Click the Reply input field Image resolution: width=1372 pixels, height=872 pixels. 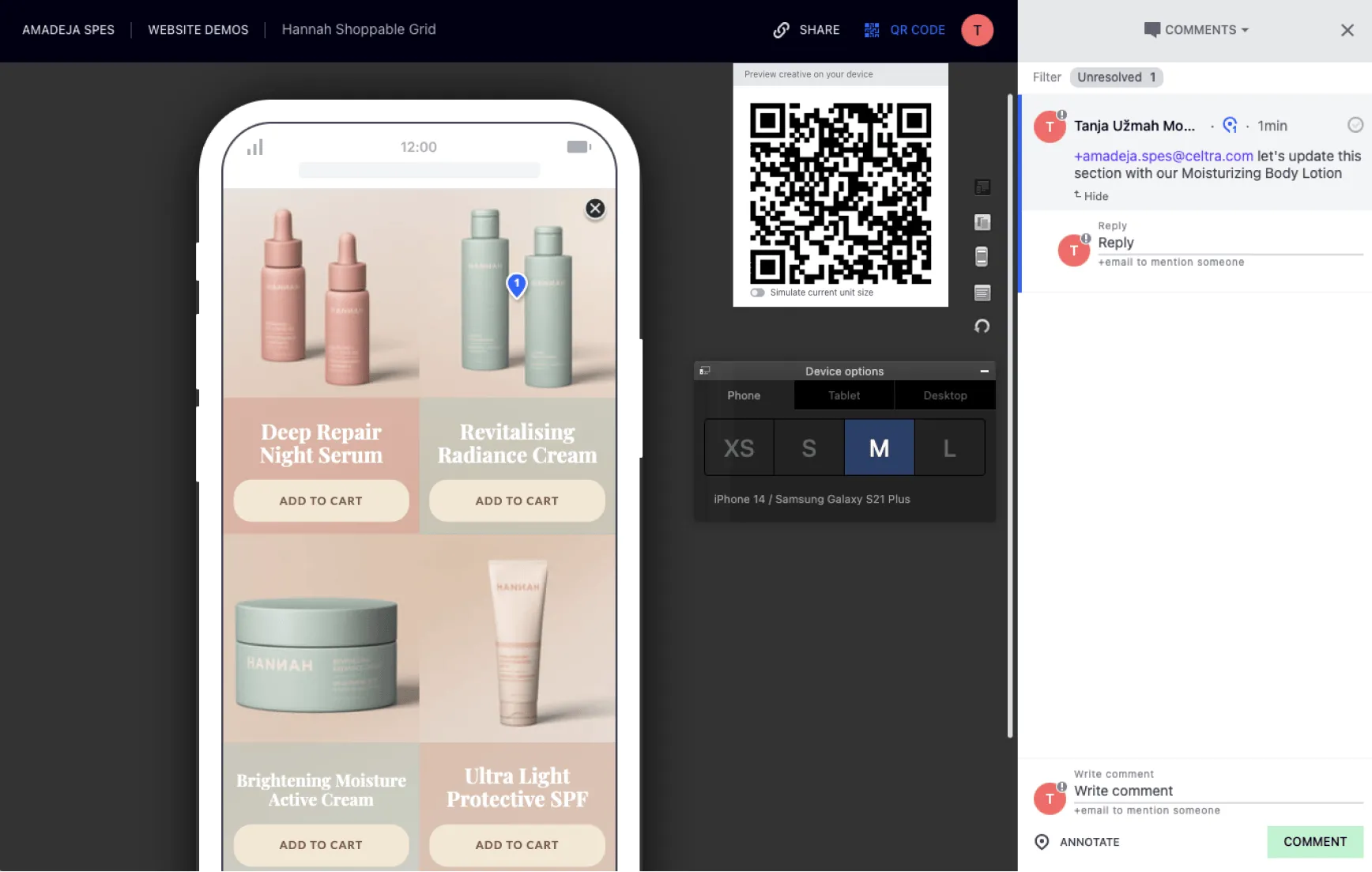(x=1230, y=243)
